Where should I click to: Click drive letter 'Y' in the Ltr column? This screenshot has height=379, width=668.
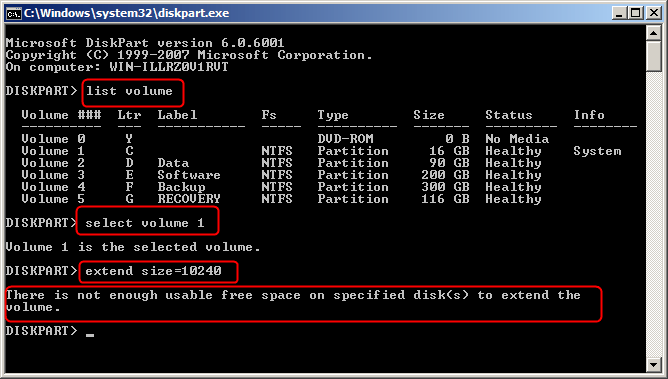click(129, 139)
